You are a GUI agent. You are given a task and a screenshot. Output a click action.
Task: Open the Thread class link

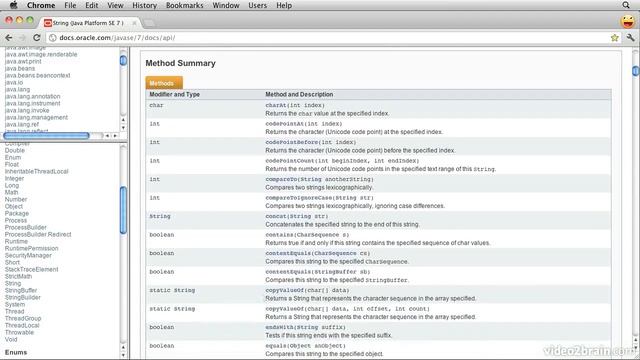tap(14, 311)
